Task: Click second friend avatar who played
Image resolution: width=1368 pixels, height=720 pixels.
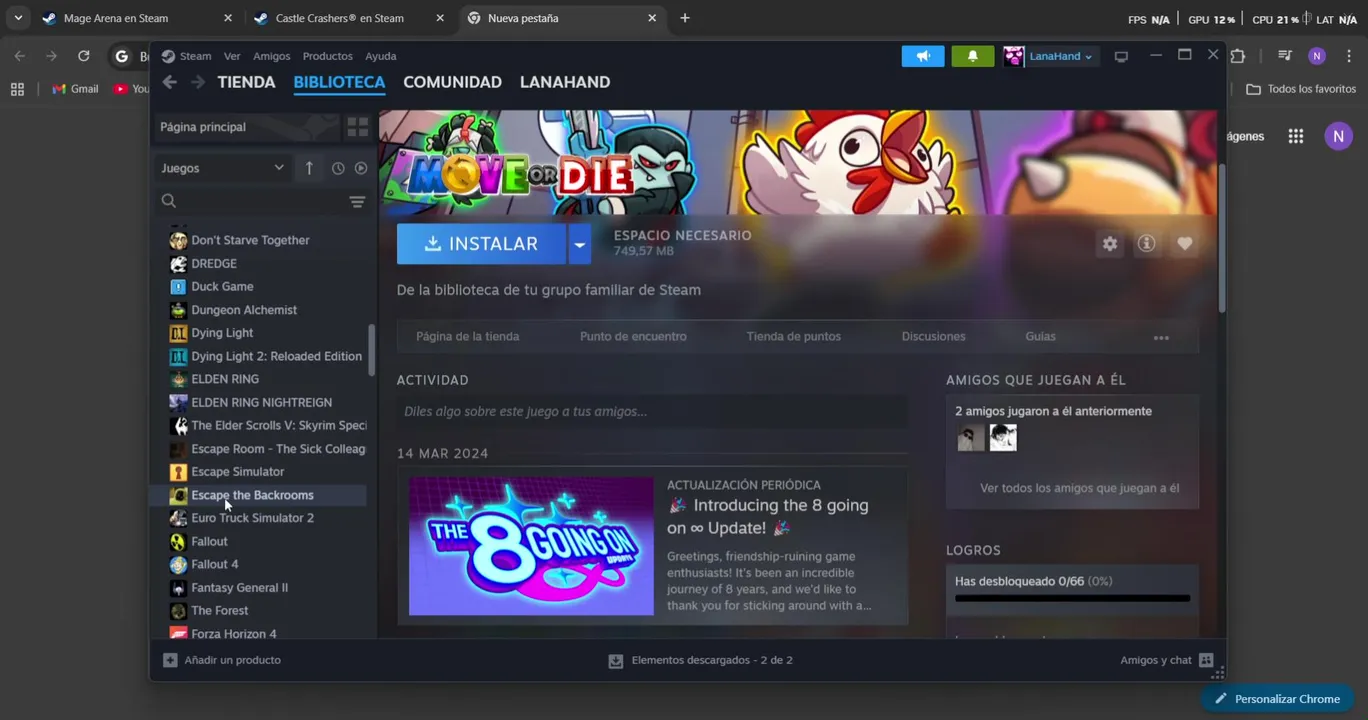Action: (x=1003, y=438)
